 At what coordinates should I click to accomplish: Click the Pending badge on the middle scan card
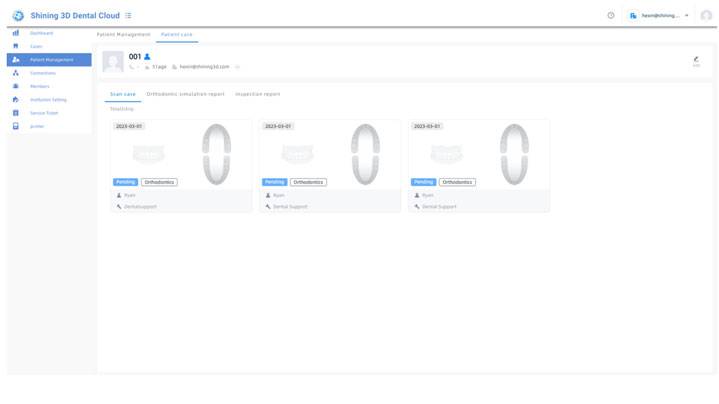pos(274,182)
